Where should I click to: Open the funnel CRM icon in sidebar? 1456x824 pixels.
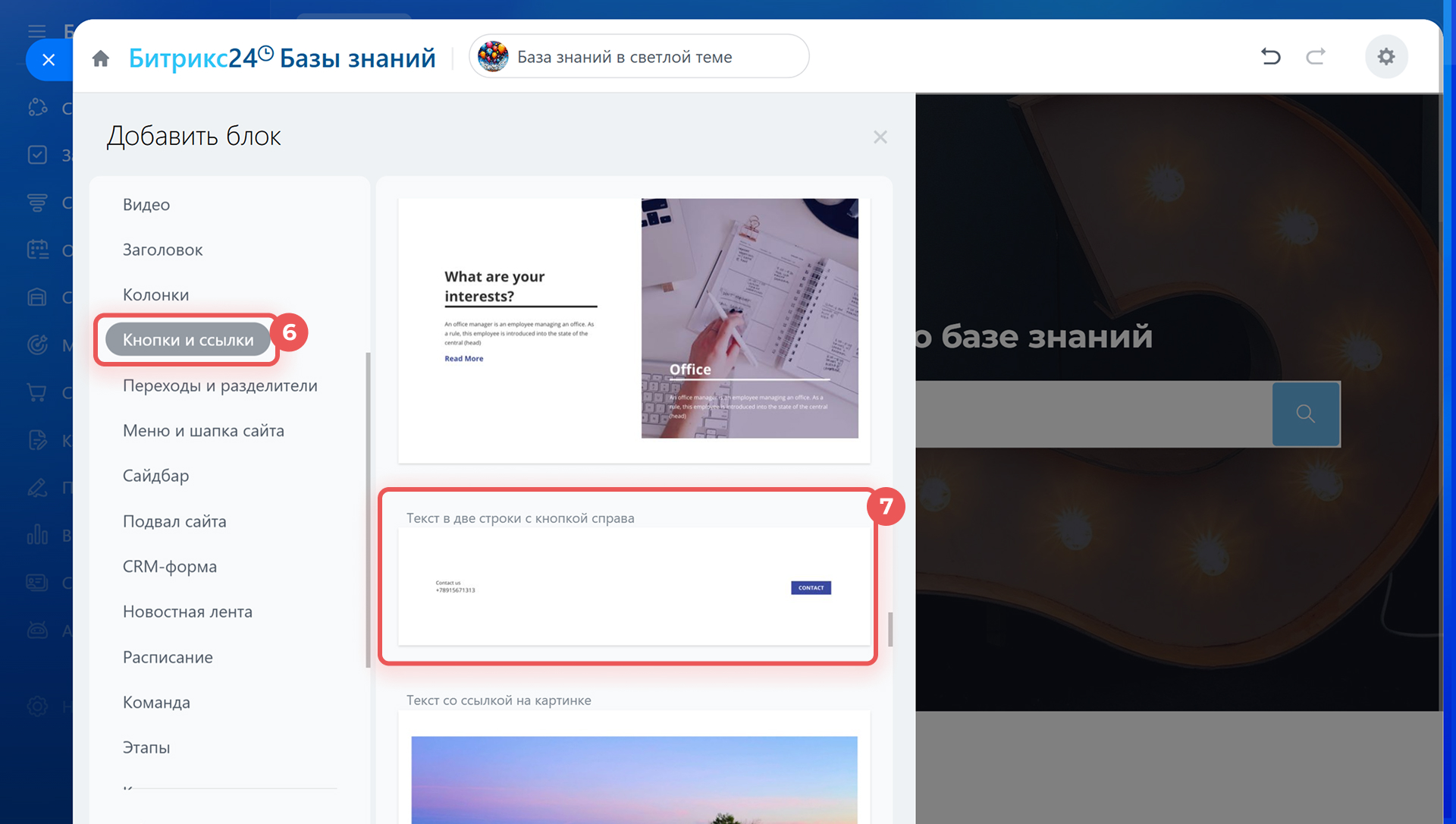click(37, 203)
